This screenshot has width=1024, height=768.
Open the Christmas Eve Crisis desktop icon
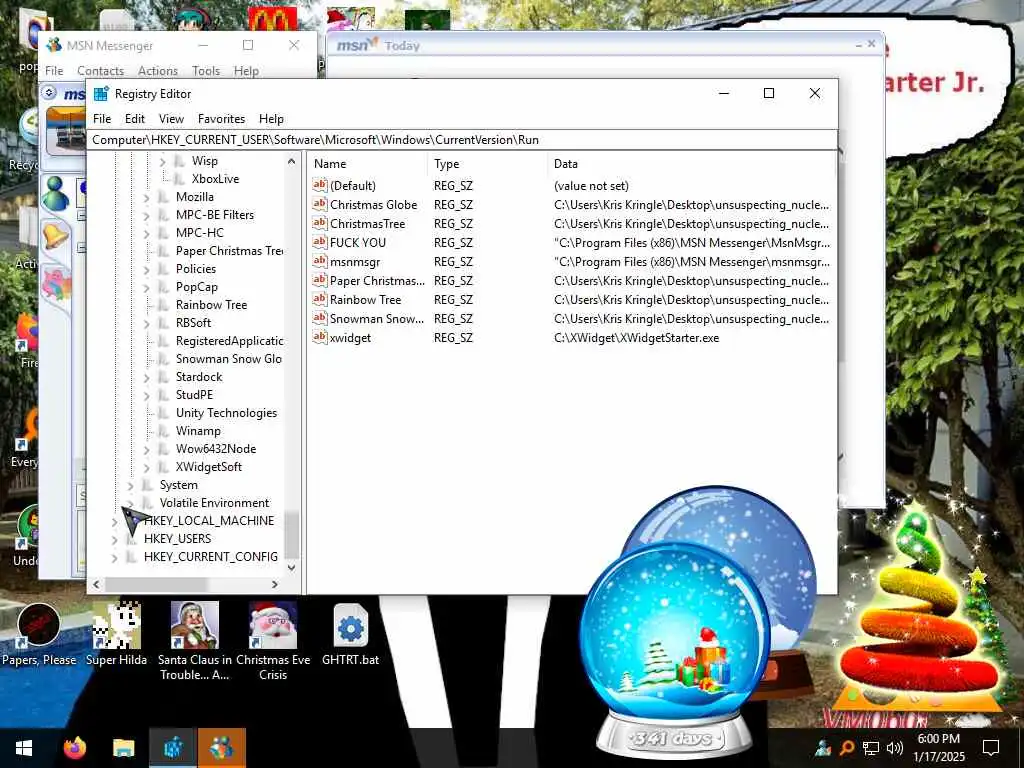click(x=273, y=641)
